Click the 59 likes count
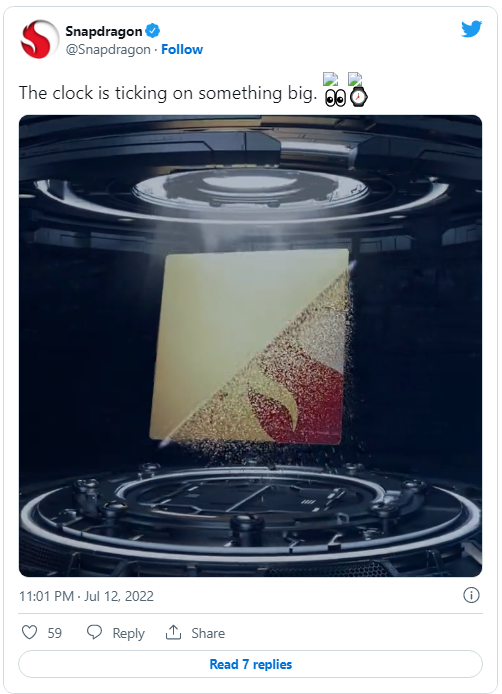The height and width of the screenshot is (694, 502). tap(54, 633)
